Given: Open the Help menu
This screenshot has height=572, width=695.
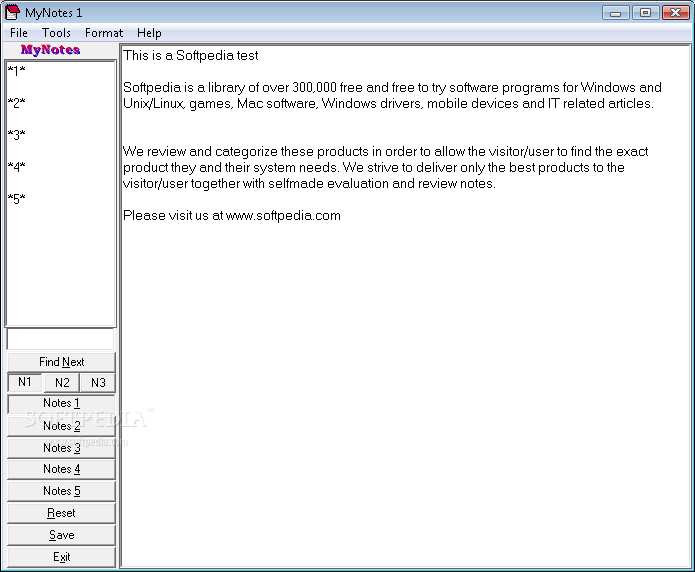Looking at the screenshot, I should point(149,33).
